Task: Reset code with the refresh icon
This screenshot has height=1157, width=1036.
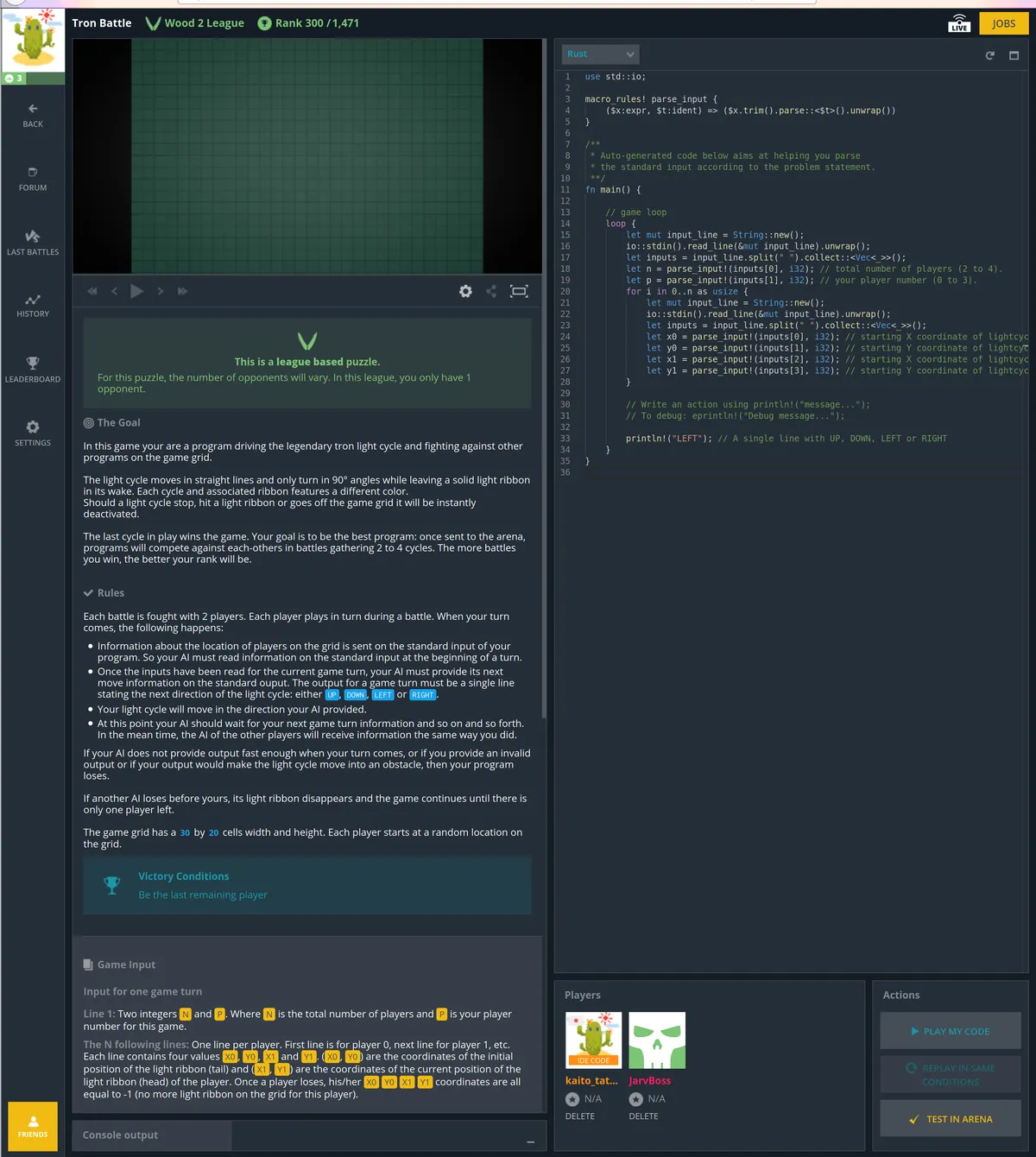Action: (989, 55)
